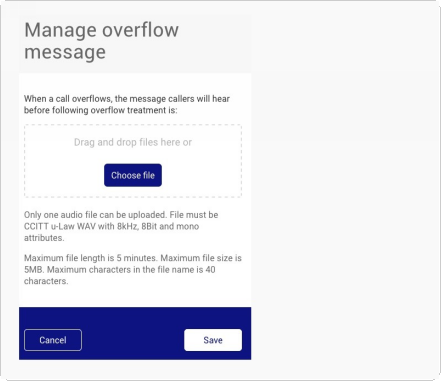Click the 'Only one audio file' requirements paragraph

(121, 226)
